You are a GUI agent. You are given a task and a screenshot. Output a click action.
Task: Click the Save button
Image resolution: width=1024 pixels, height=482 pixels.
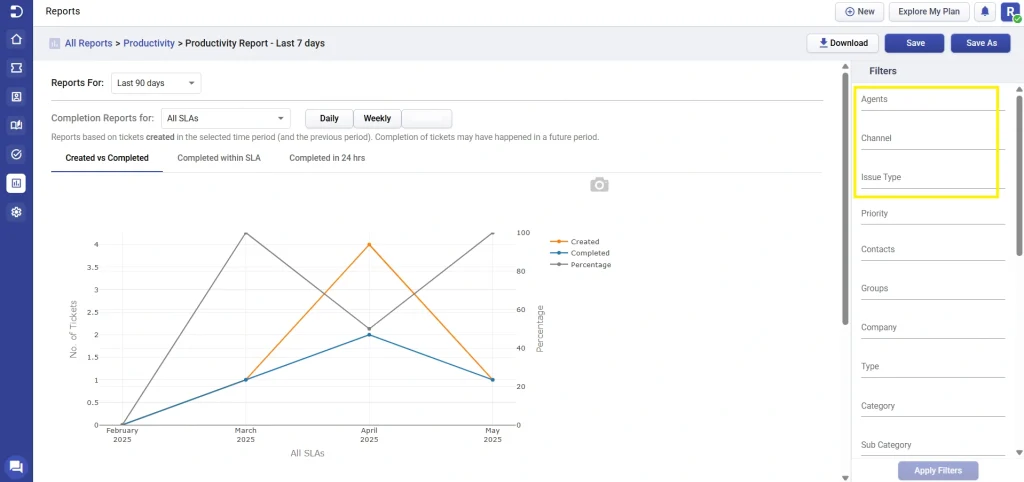(x=915, y=43)
